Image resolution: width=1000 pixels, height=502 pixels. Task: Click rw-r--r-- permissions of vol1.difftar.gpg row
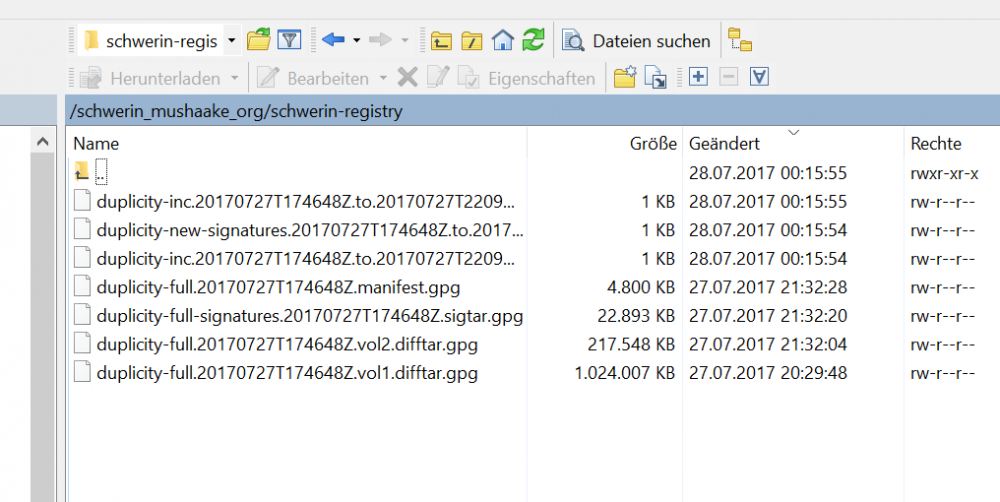pos(943,373)
